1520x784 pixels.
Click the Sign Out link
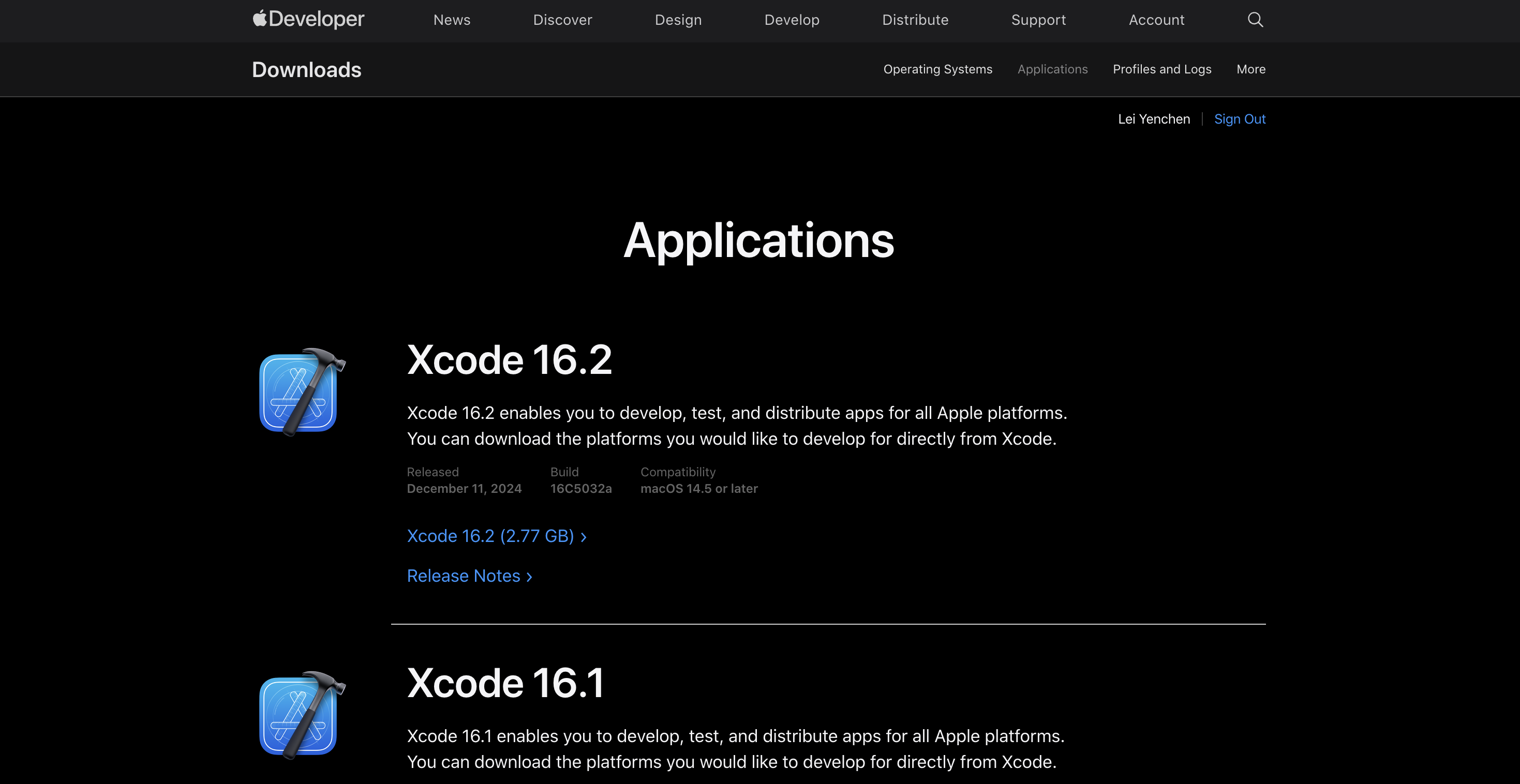click(x=1240, y=119)
